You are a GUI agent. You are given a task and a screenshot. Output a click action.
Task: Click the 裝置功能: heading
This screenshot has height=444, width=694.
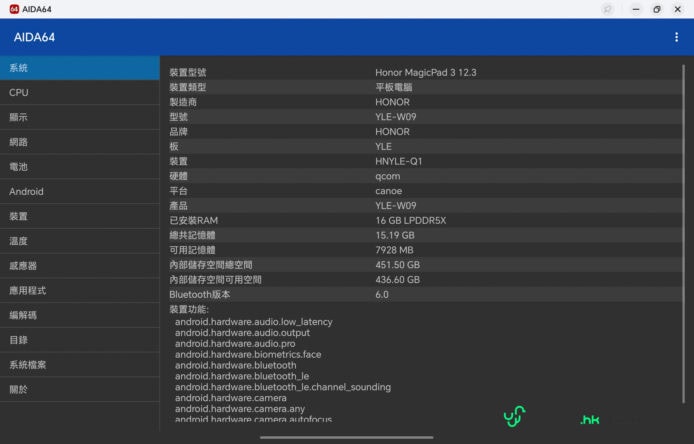[189, 309]
